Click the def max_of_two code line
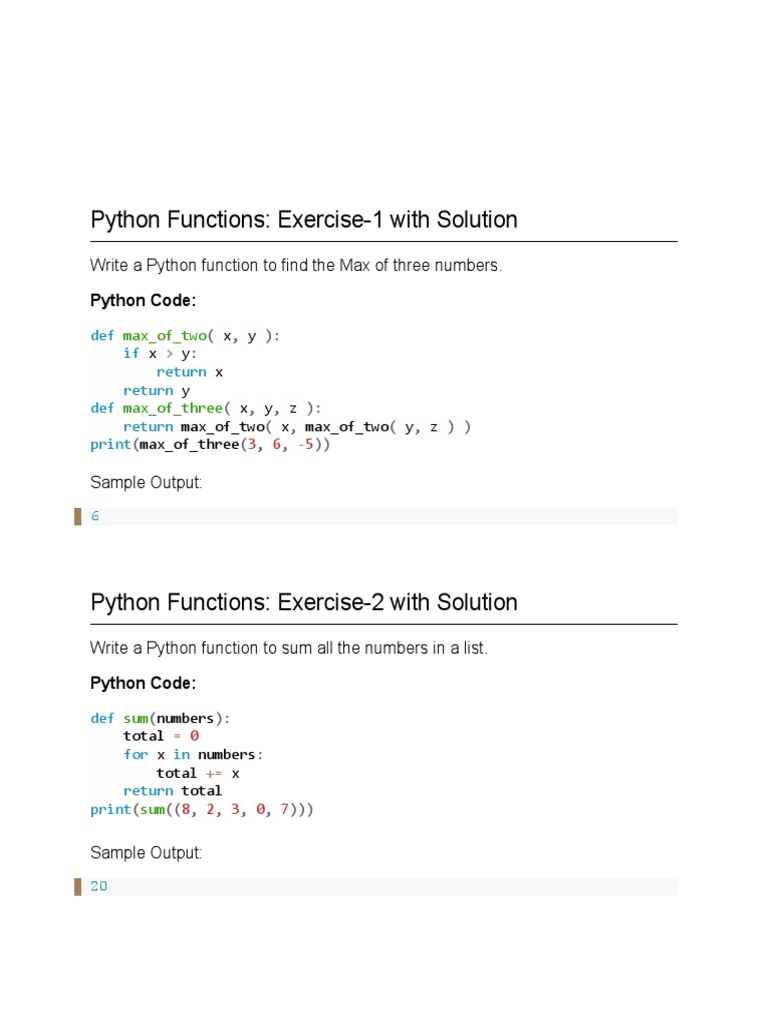Image resolution: width=768 pixels, height=1024 pixels. [x=186, y=336]
